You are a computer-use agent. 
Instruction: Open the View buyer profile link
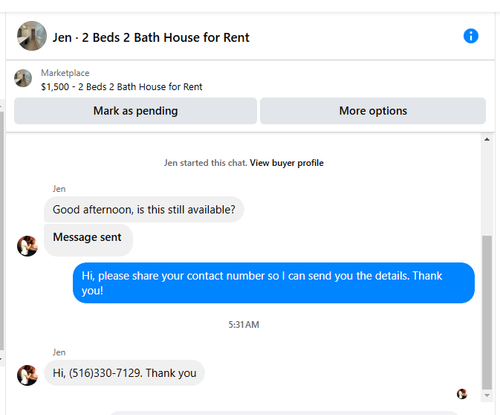(287, 163)
